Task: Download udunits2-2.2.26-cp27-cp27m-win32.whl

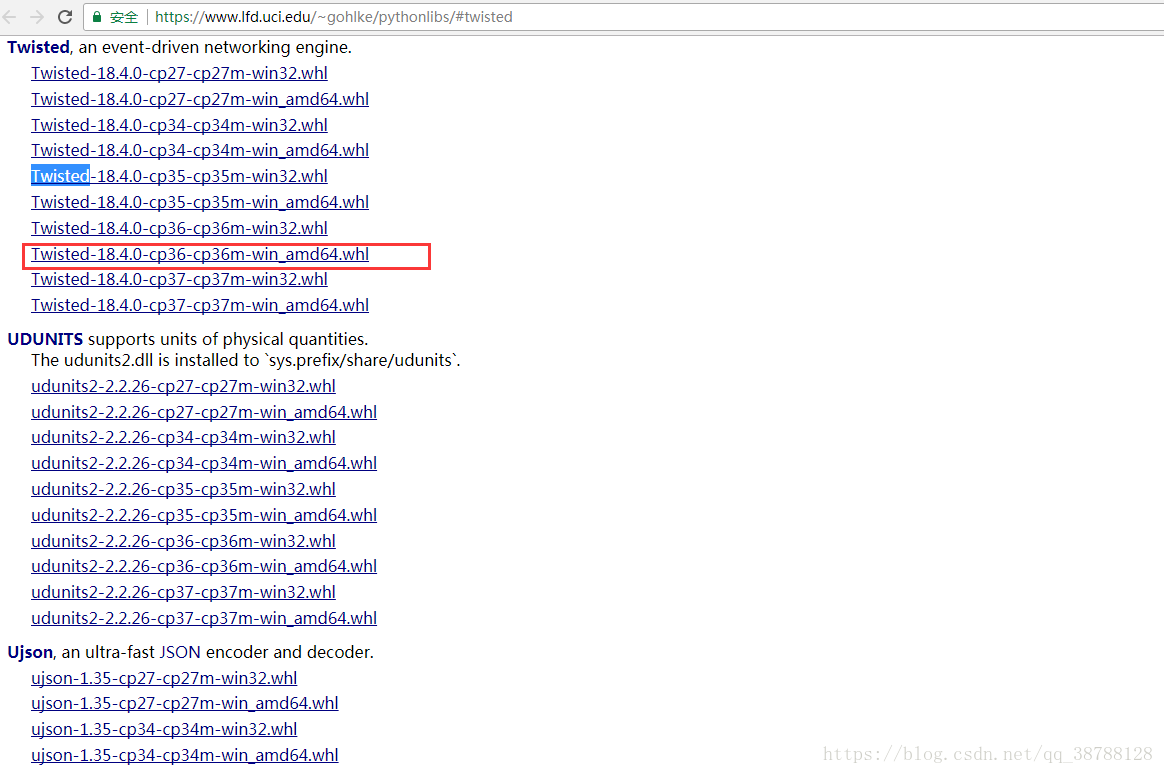Action: point(183,387)
